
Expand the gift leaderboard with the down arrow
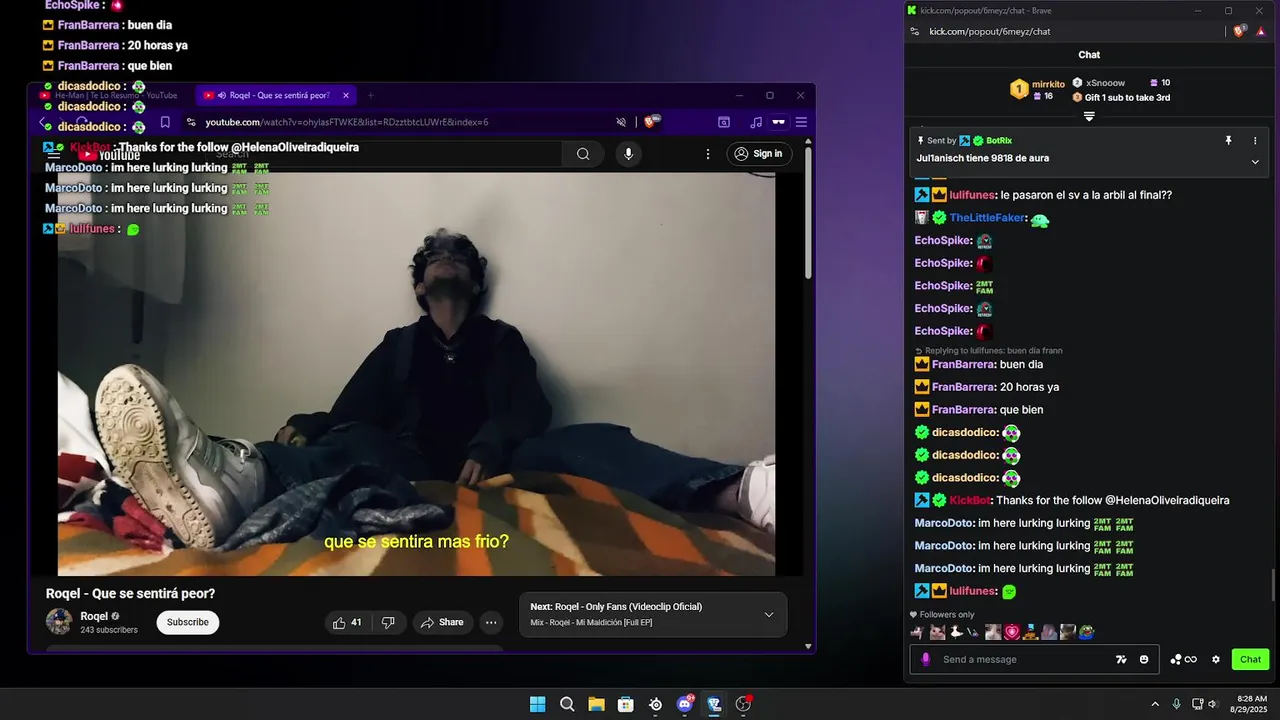tap(1089, 116)
